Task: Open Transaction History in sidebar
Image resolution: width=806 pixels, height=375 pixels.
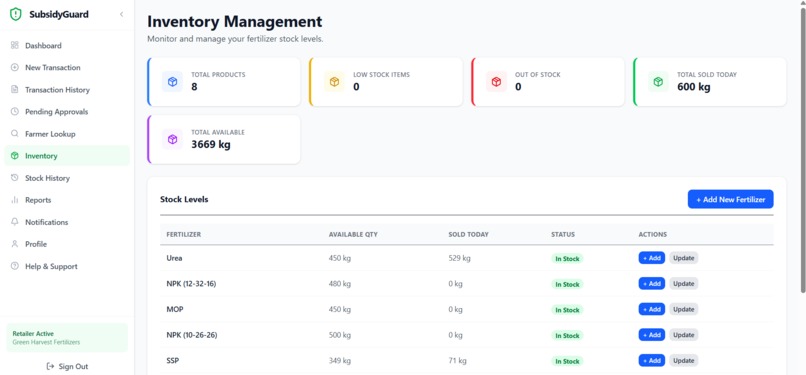Action: coord(67,90)
